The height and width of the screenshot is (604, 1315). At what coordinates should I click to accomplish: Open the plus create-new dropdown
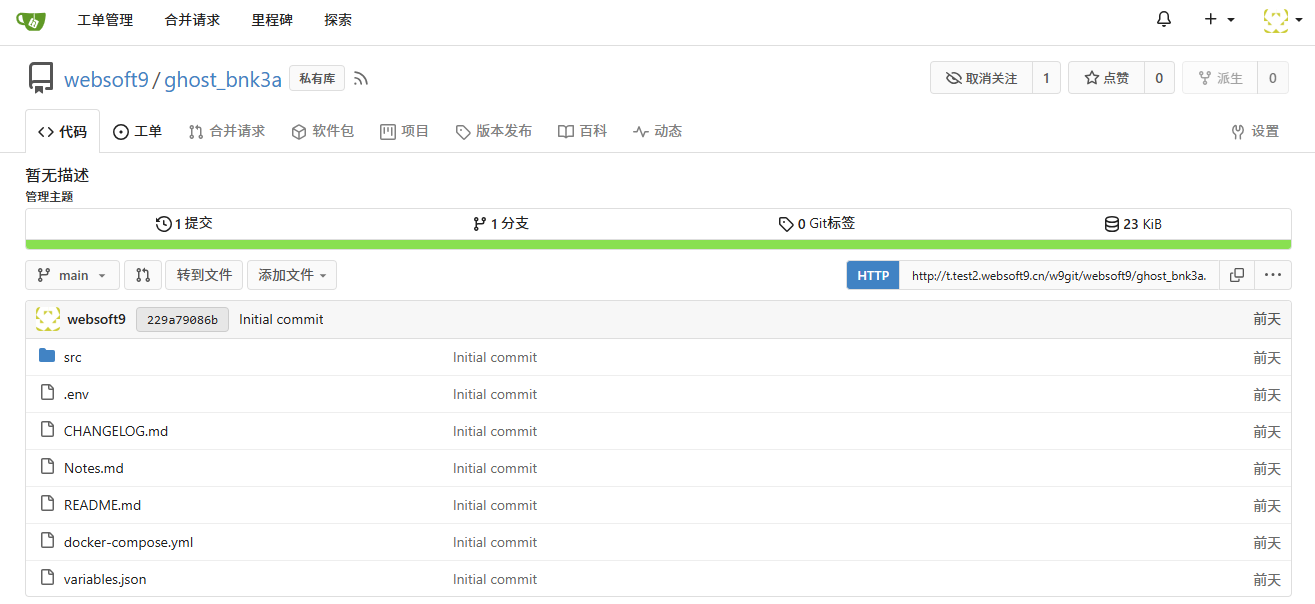tap(1218, 20)
